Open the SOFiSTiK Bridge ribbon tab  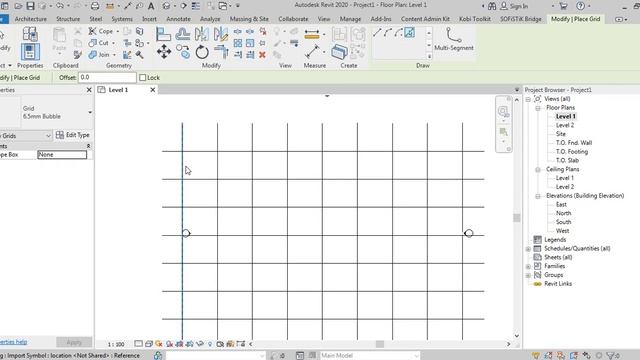coord(520,19)
